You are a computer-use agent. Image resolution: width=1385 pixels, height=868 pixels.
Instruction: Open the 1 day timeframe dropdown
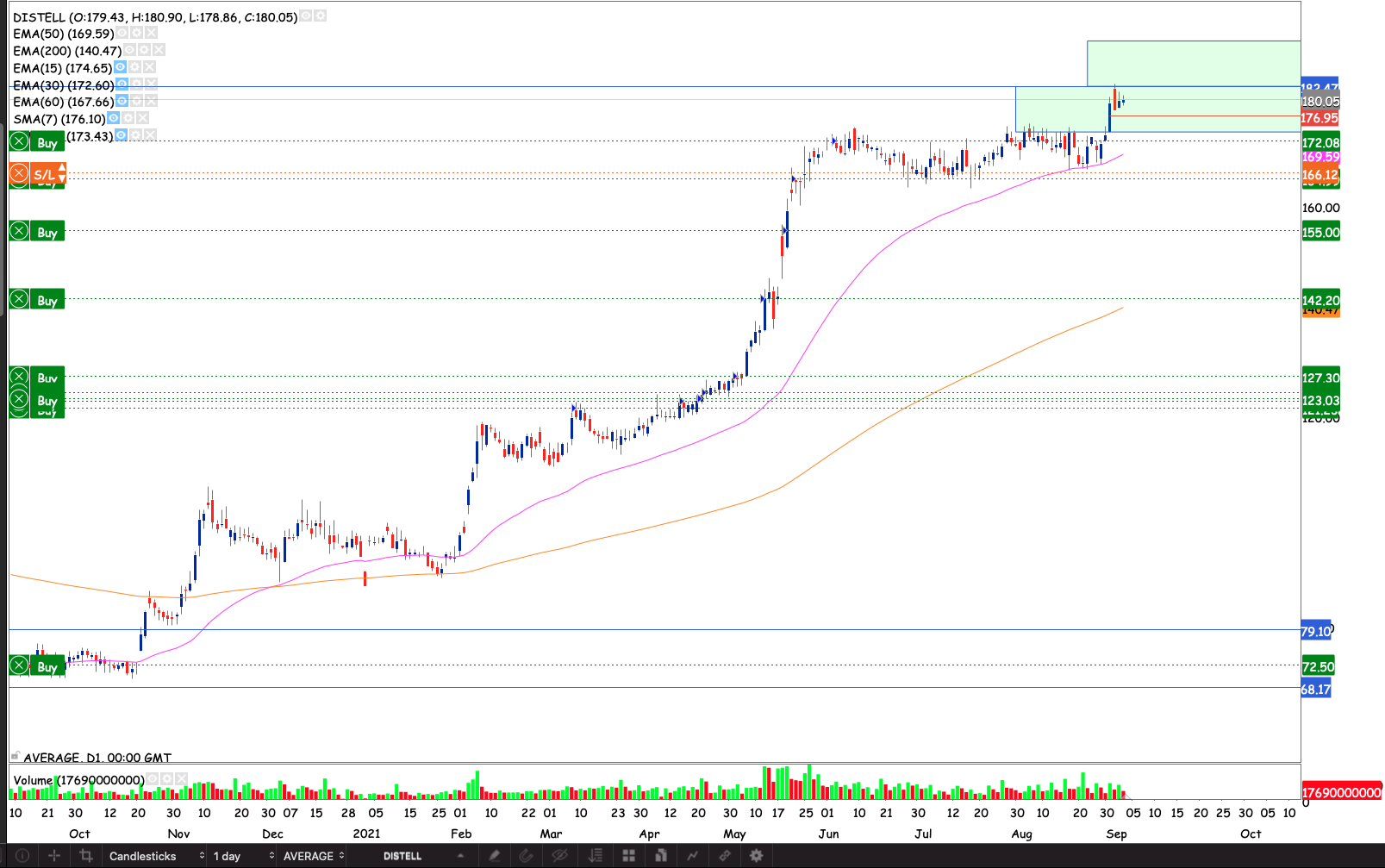(243, 856)
